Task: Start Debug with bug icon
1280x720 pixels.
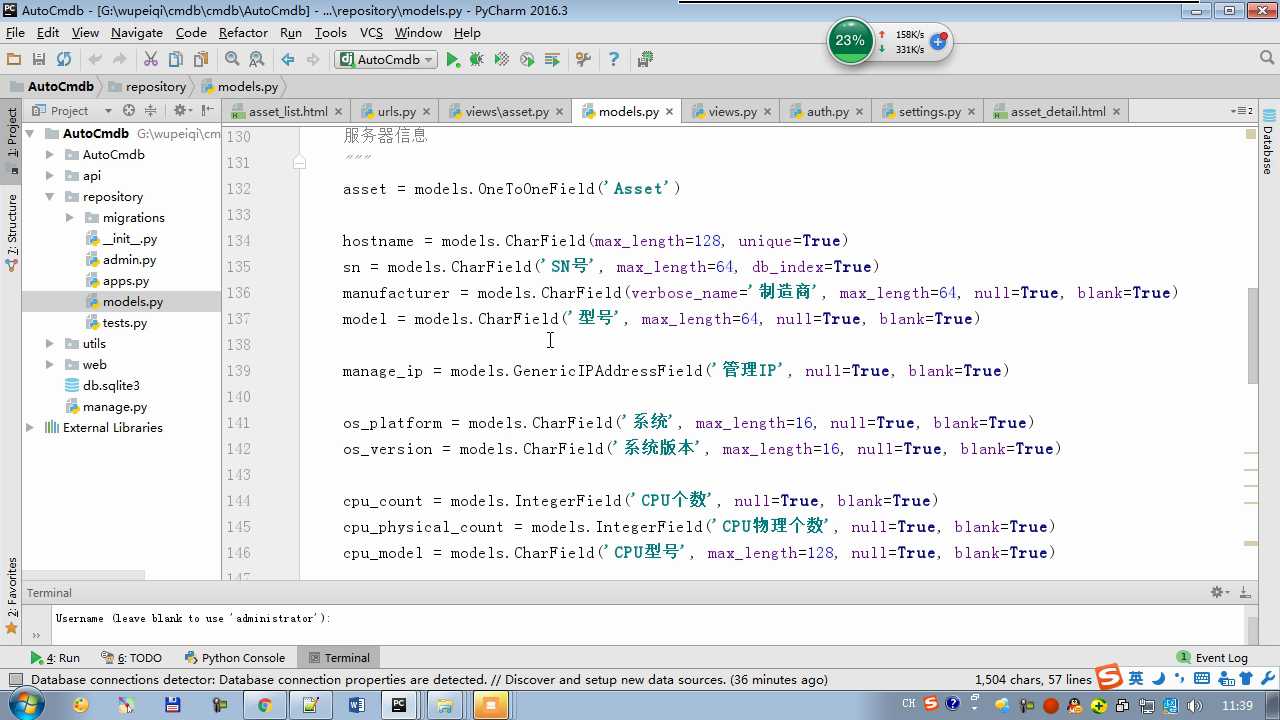Action: (x=477, y=60)
